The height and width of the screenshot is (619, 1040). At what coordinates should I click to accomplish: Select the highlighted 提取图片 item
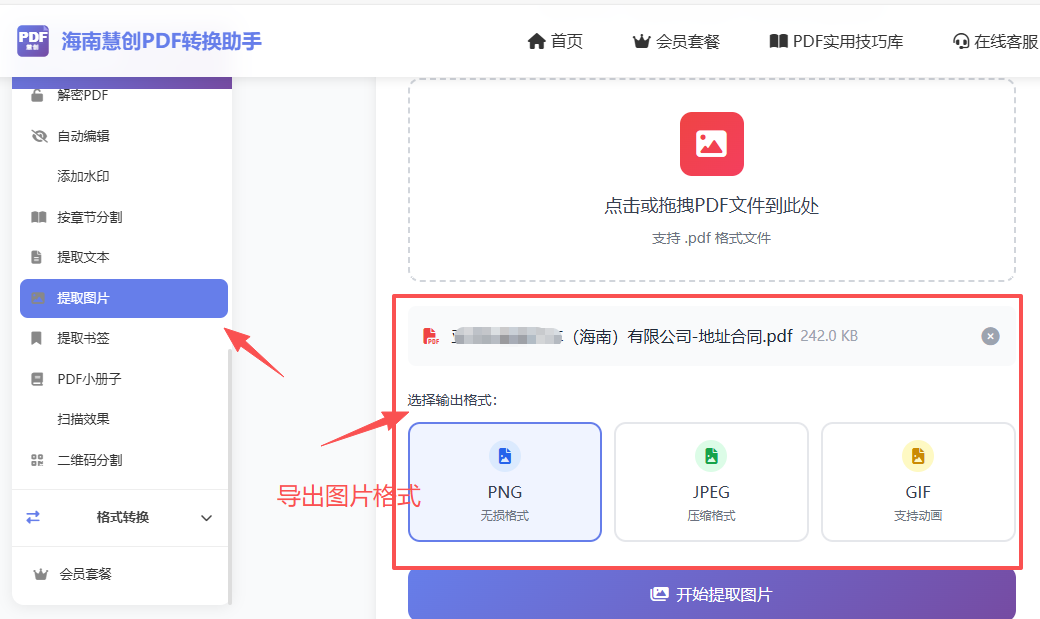tap(123, 298)
